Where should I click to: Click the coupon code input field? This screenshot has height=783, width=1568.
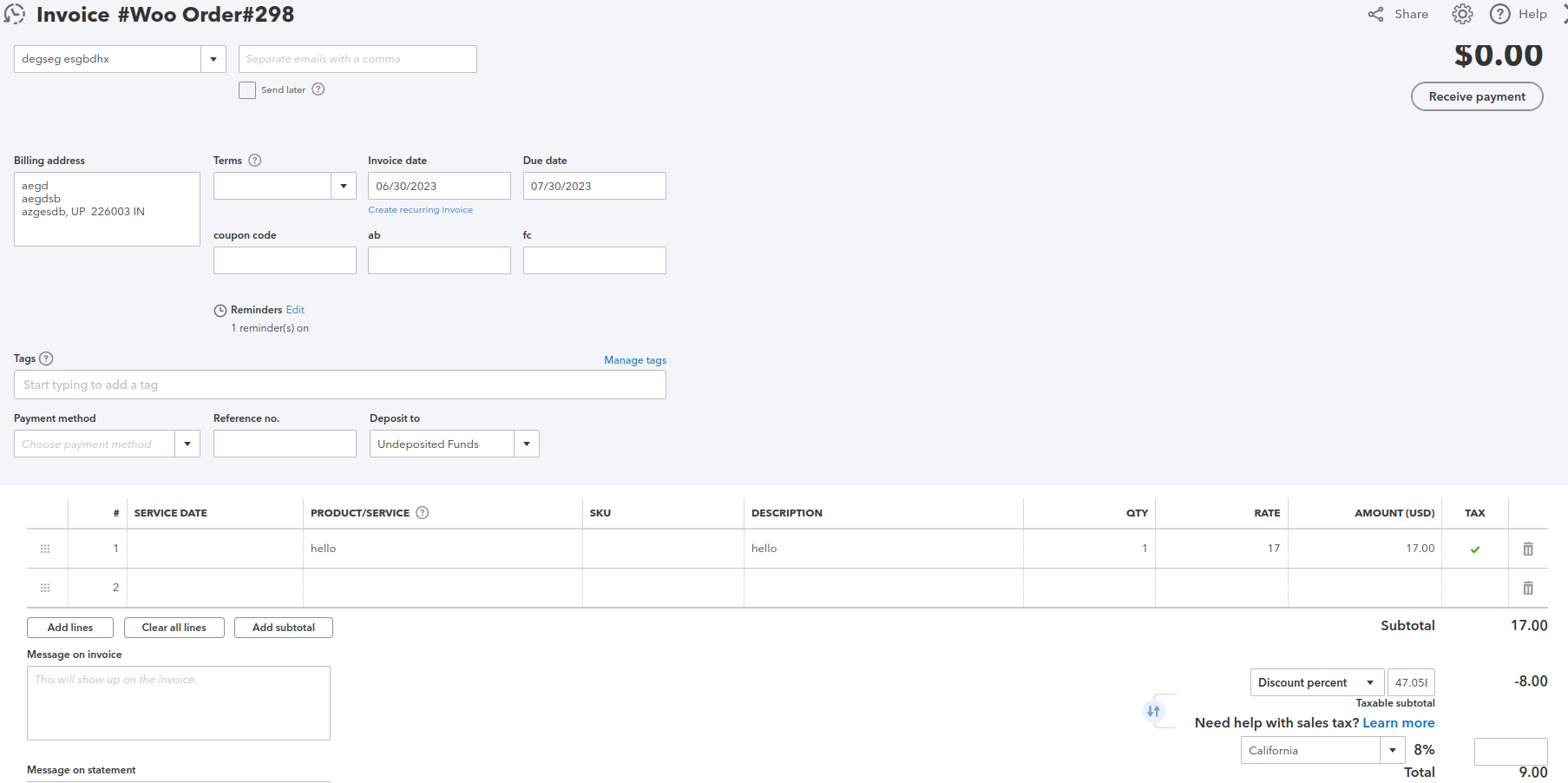coord(285,260)
